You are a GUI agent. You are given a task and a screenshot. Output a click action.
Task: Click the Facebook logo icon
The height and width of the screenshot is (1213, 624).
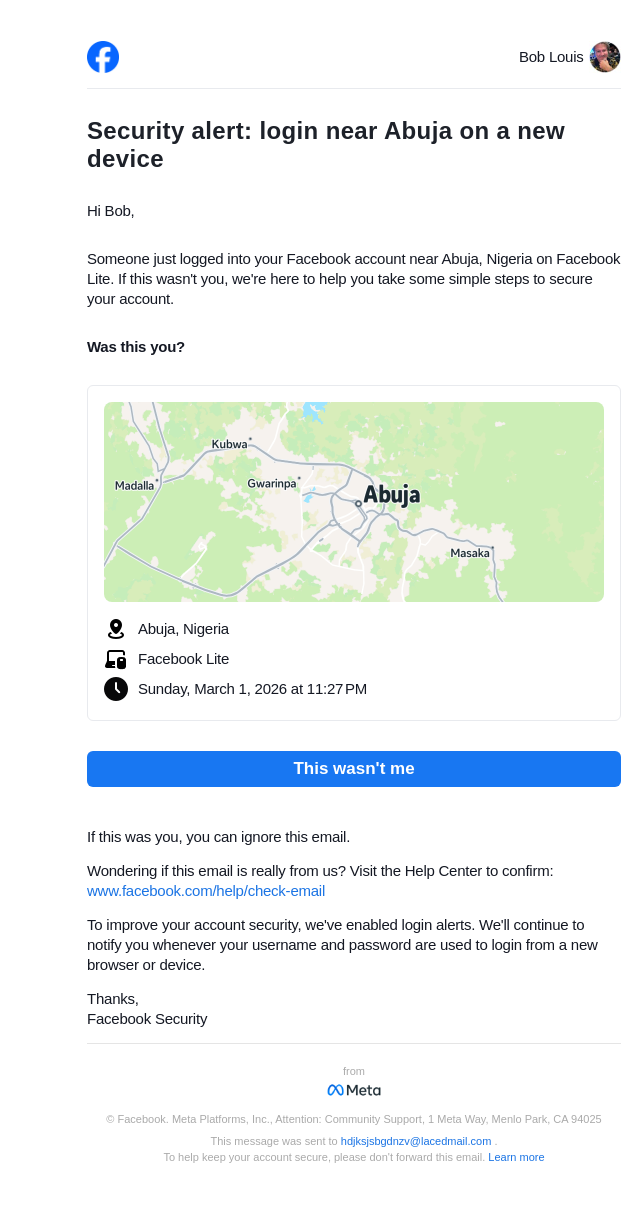[103, 57]
